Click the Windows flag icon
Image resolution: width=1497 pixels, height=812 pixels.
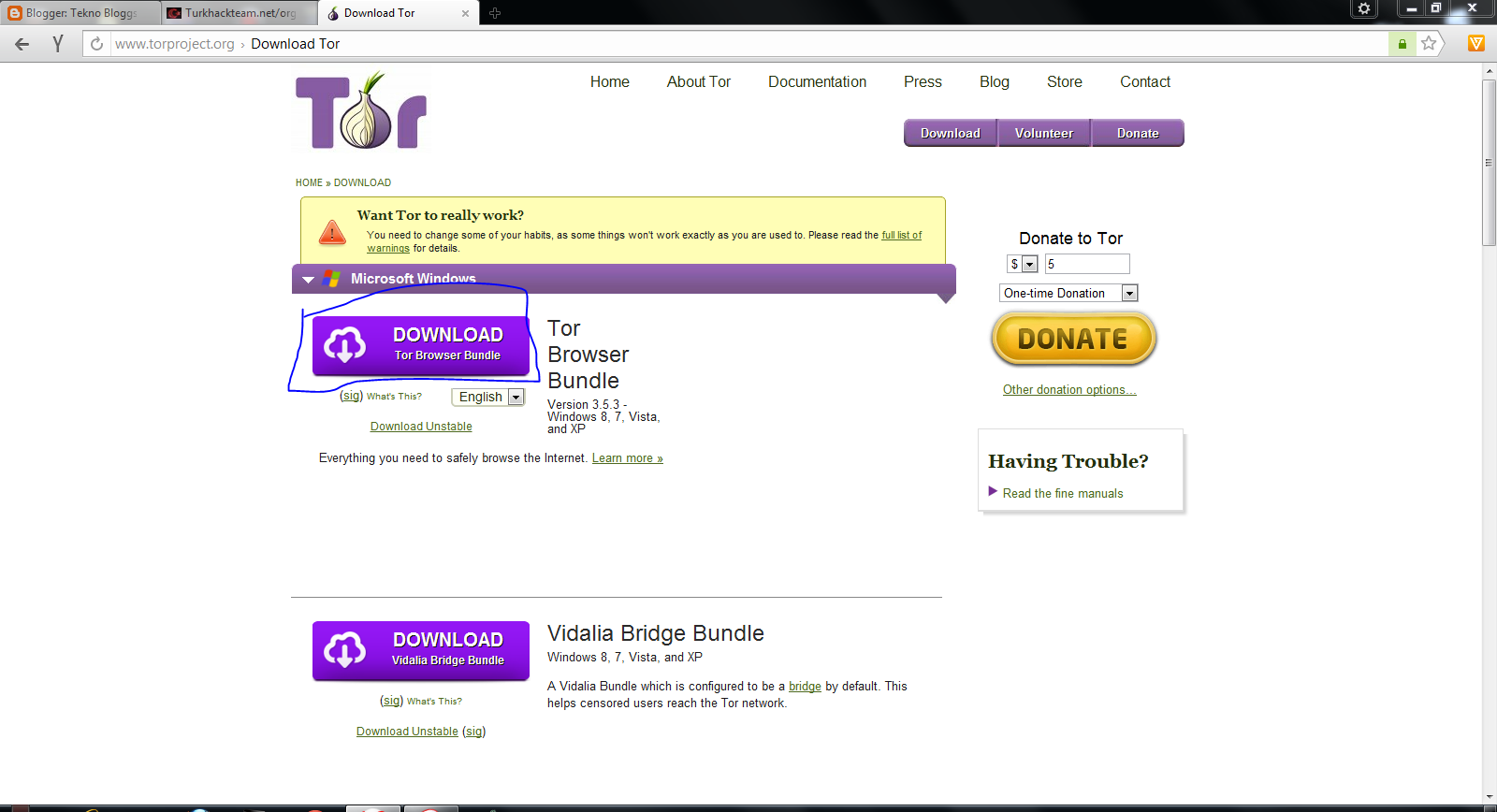tap(331, 278)
